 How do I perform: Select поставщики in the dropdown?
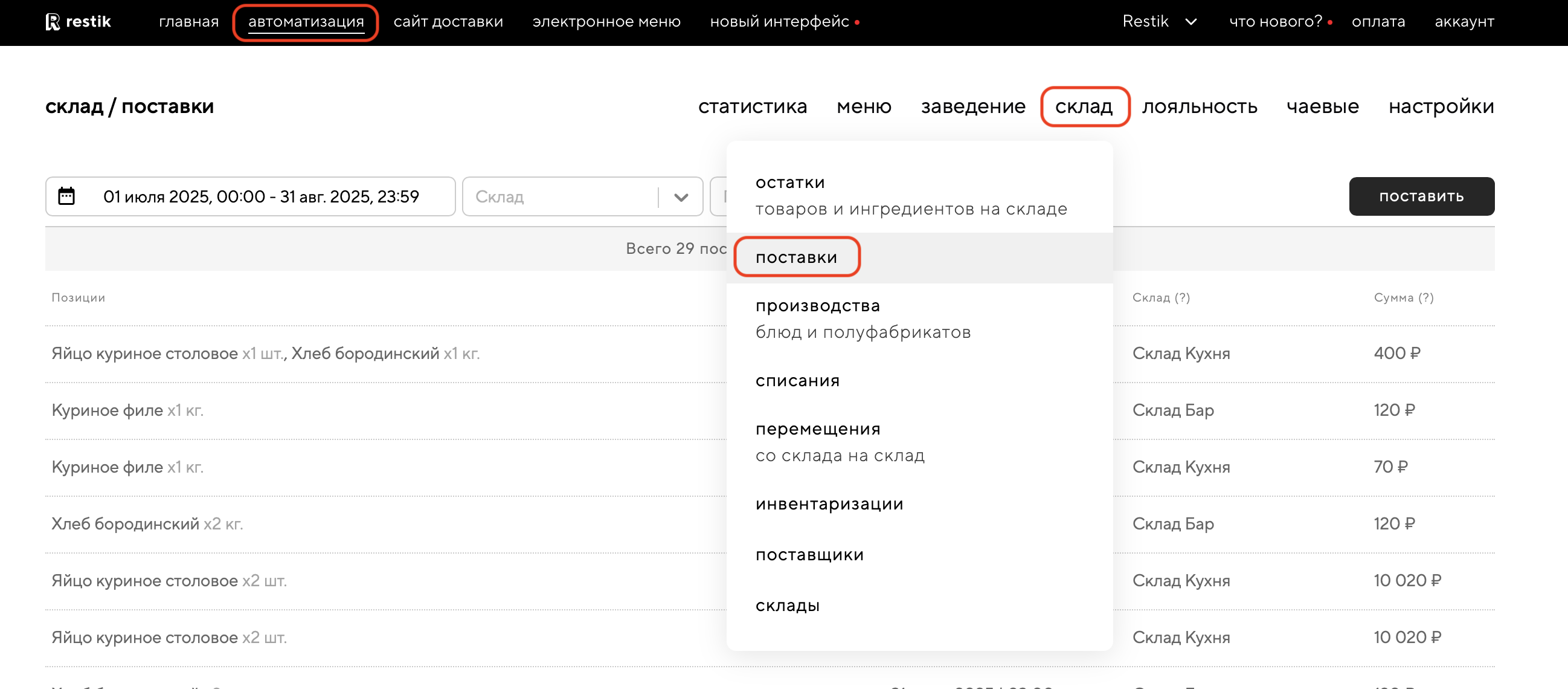(x=809, y=555)
